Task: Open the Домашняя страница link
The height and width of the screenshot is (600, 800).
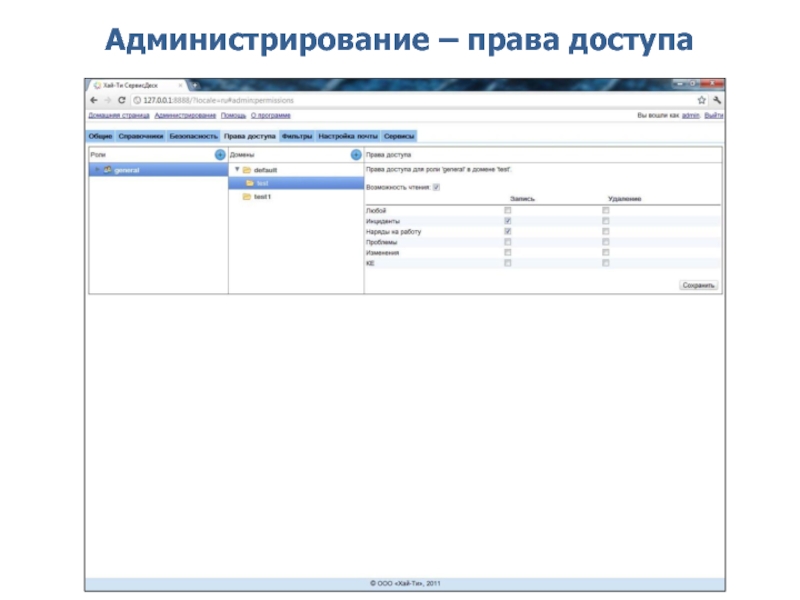Action: [119, 116]
